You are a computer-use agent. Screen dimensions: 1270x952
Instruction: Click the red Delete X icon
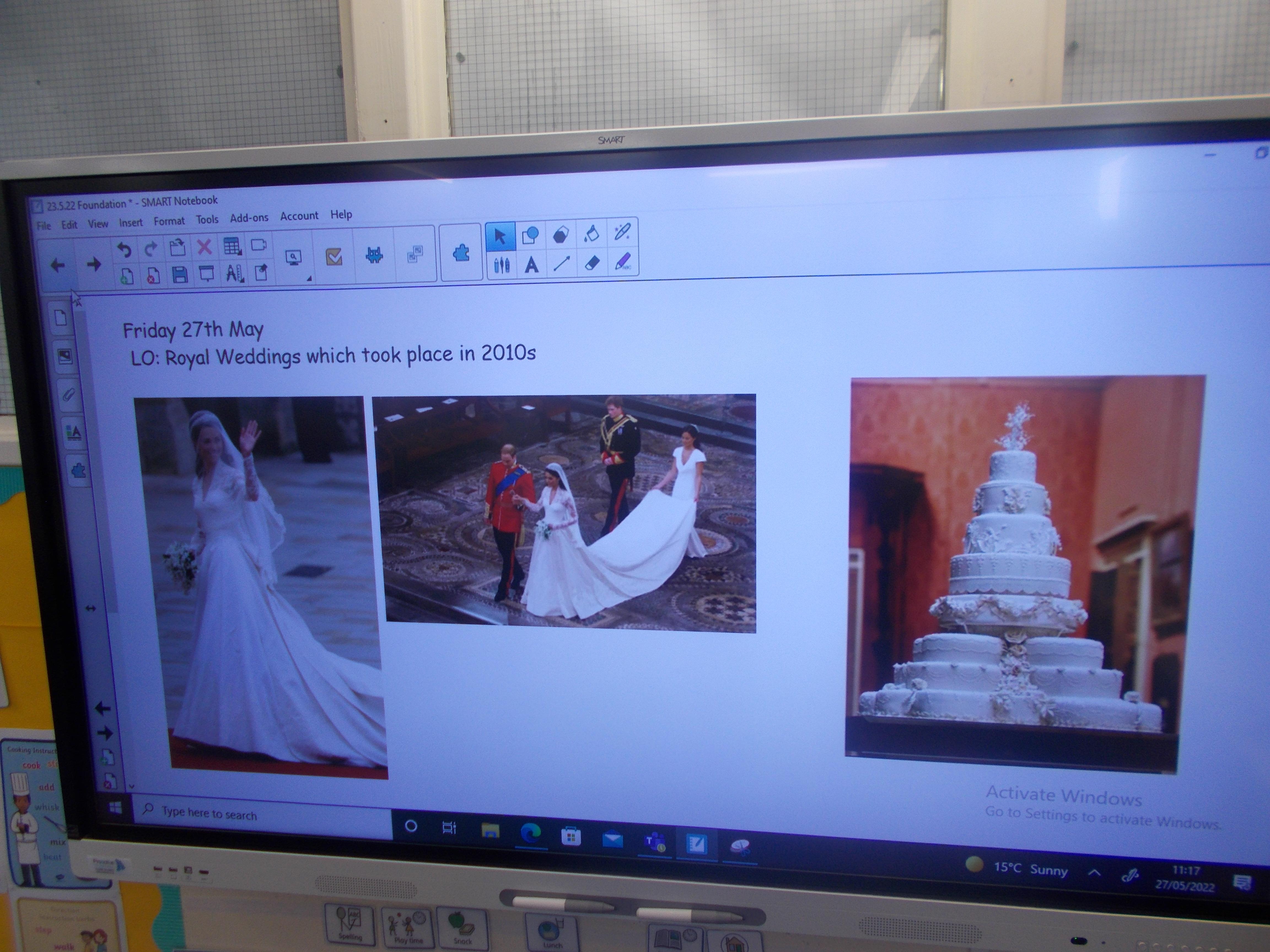tap(204, 247)
